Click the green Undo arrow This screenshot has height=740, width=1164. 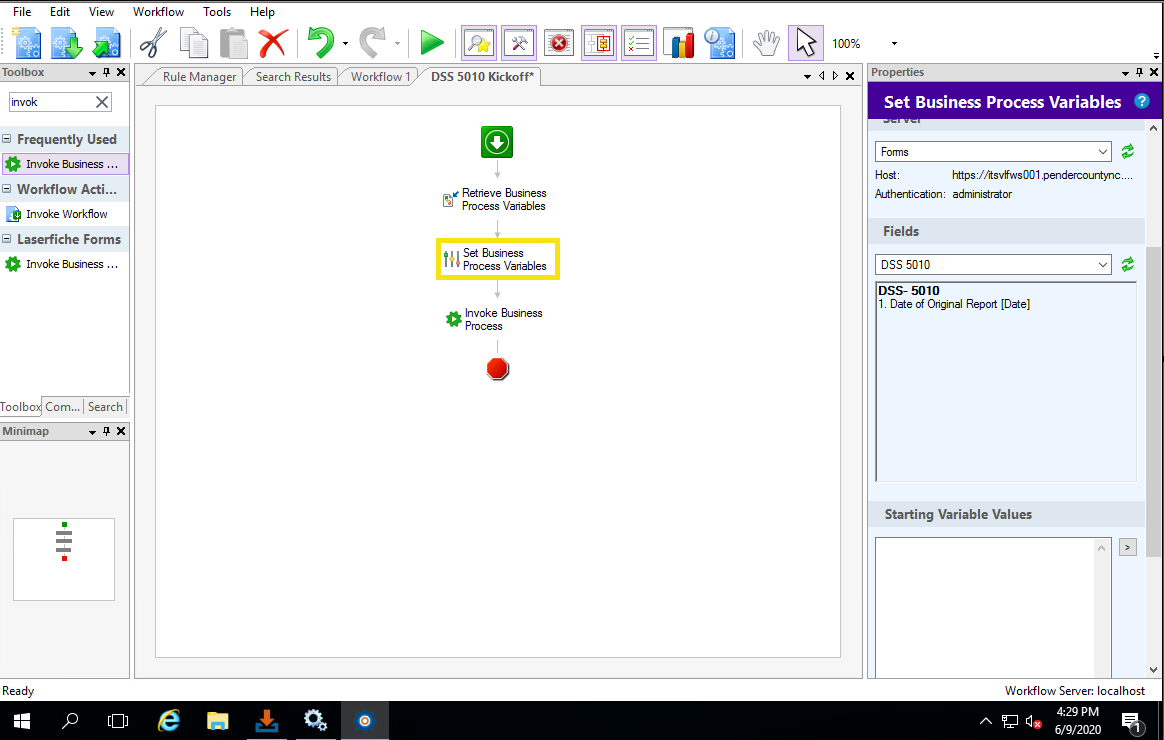pos(320,43)
